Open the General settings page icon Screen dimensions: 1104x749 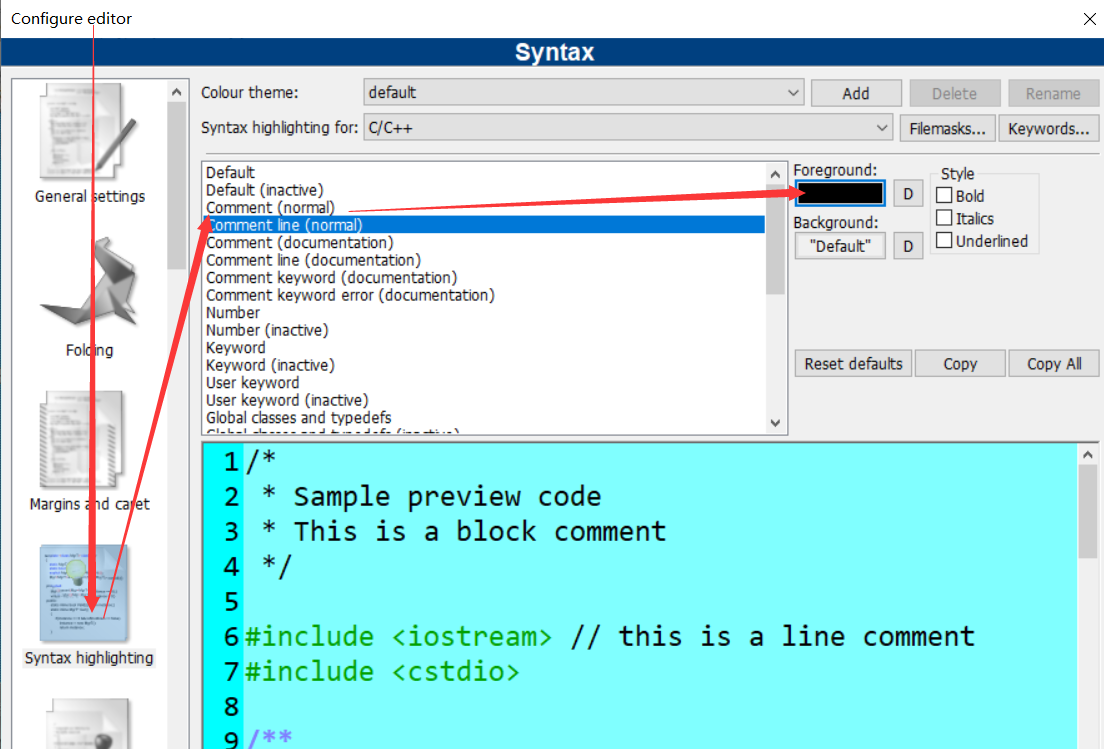tap(89, 132)
